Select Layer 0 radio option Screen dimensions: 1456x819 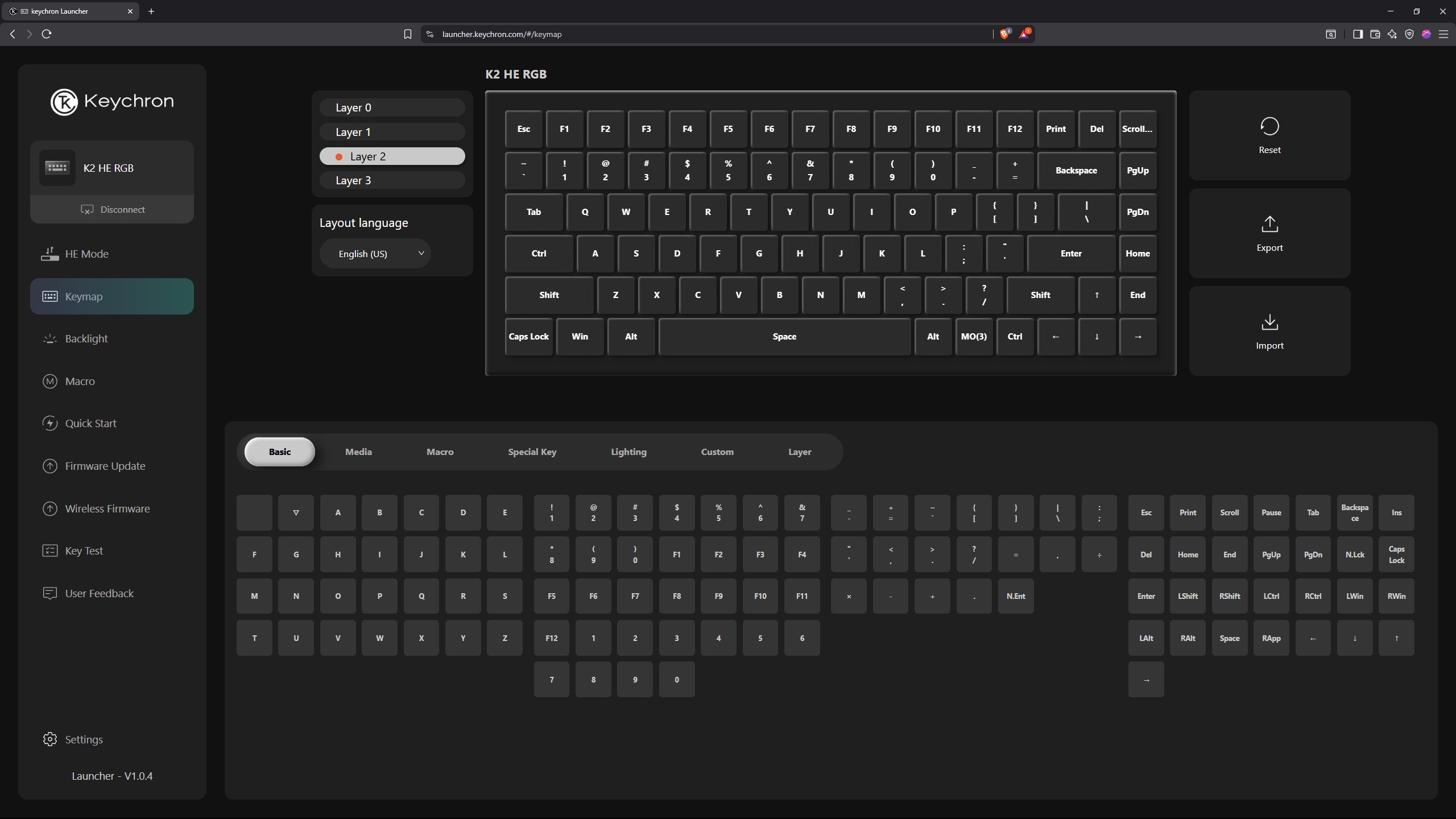pos(392,107)
